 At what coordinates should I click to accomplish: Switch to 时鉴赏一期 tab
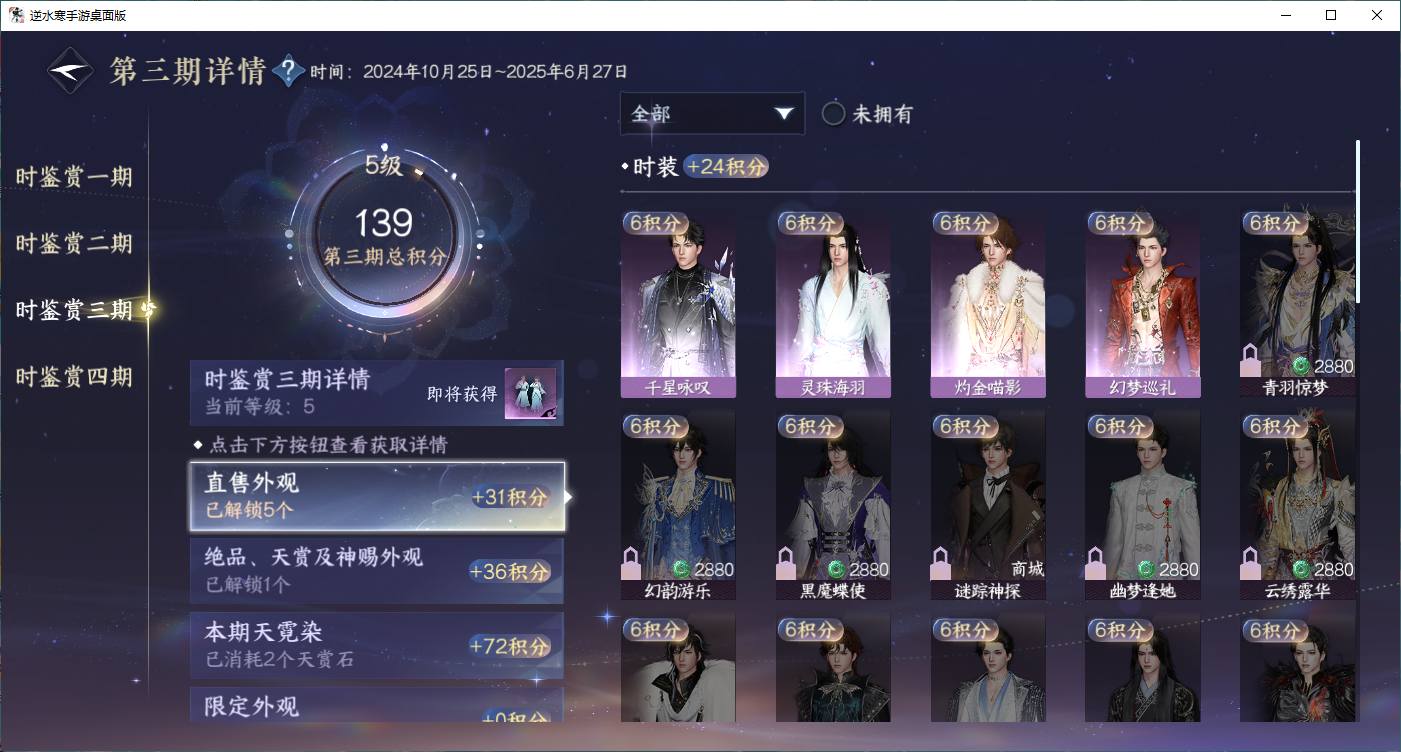(x=74, y=178)
